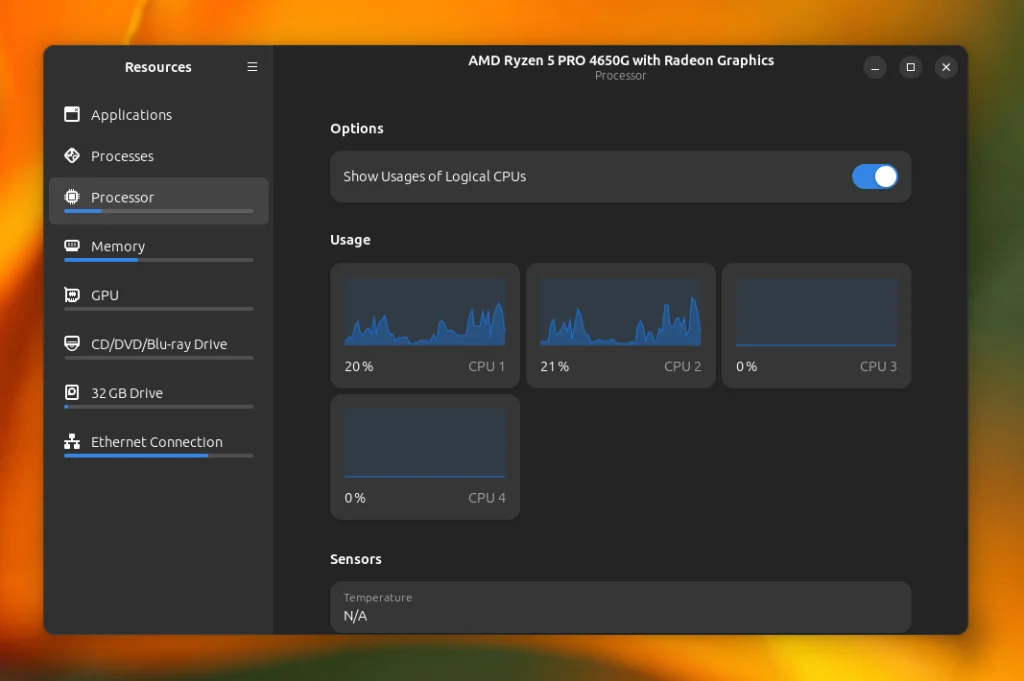1024x681 pixels.
Task: Select the GPU sidebar entry
Action: click(105, 295)
